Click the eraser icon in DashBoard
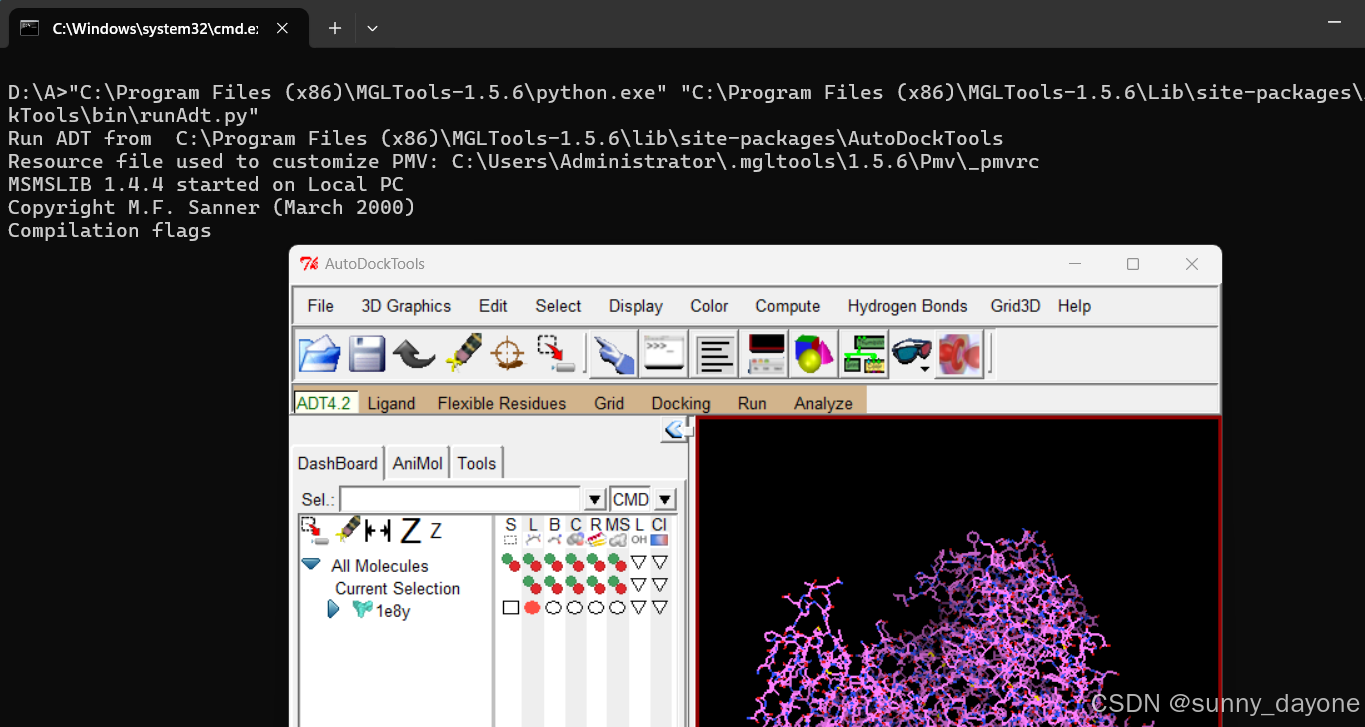This screenshot has height=727, width=1365. [x=348, y=530]
